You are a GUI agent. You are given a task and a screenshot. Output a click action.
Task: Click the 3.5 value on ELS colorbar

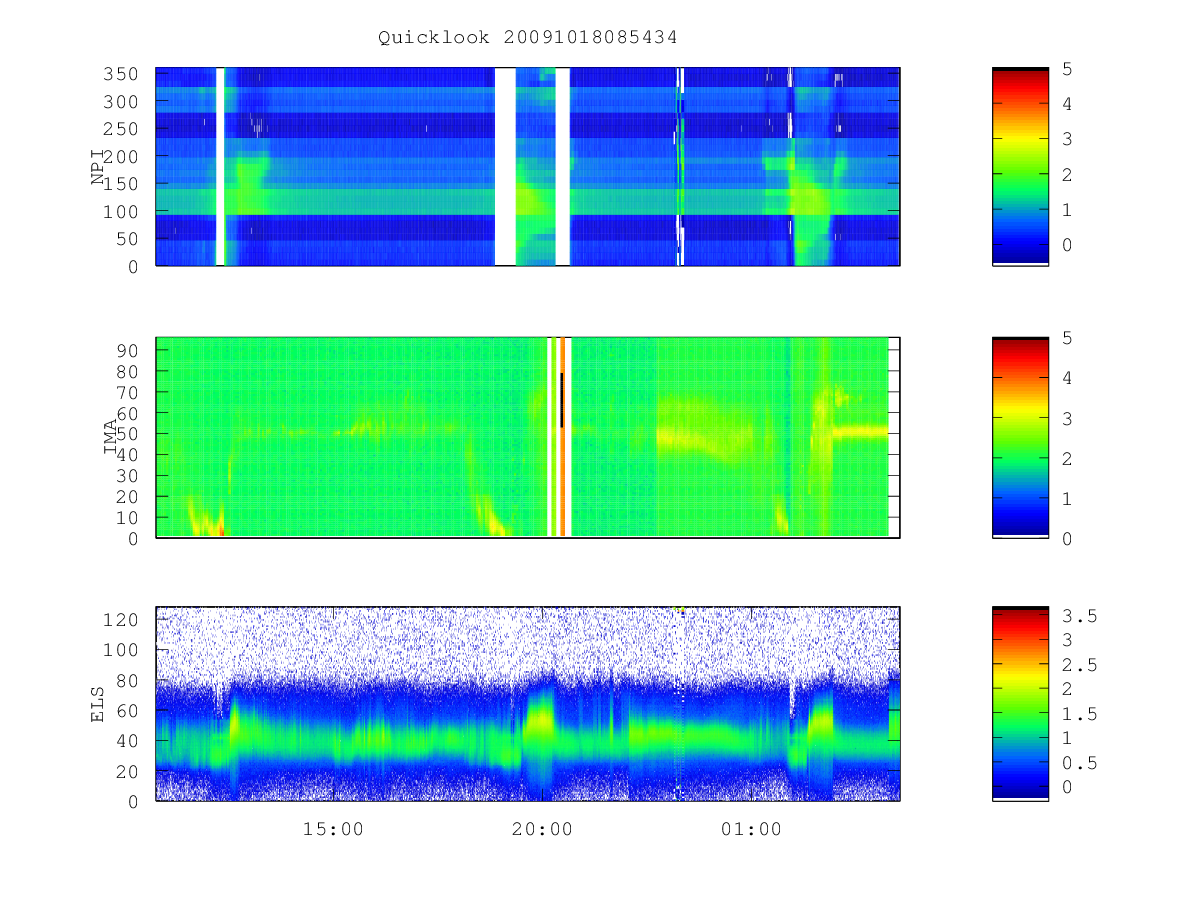[1080, 616]
